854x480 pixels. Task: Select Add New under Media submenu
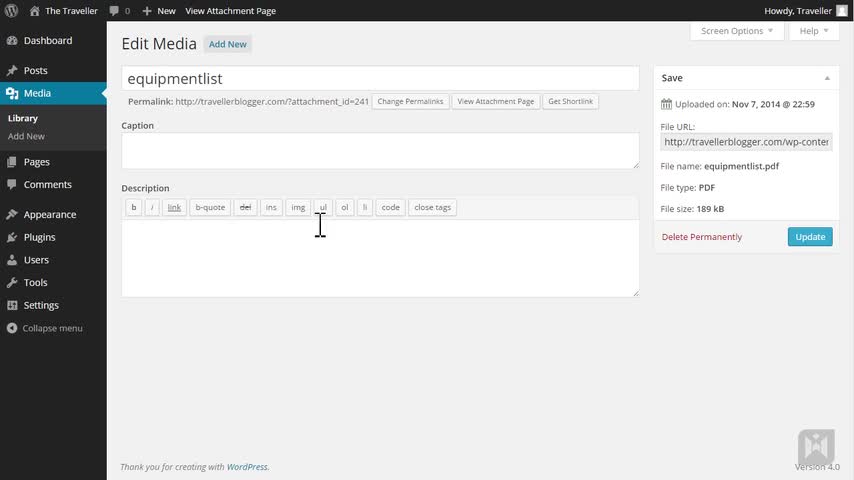[26, 136]
